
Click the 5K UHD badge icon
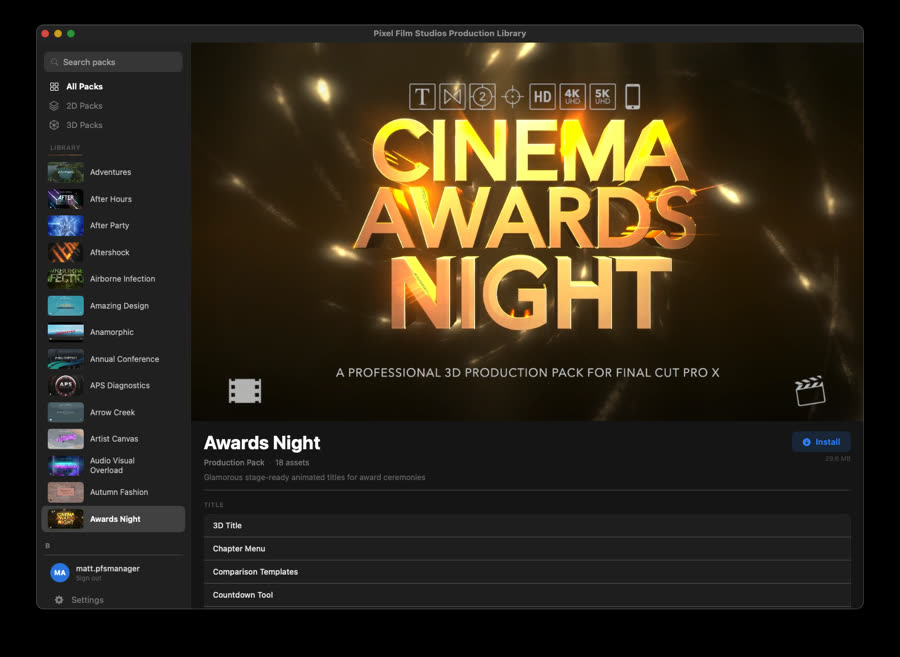click(x=602, y=96)
